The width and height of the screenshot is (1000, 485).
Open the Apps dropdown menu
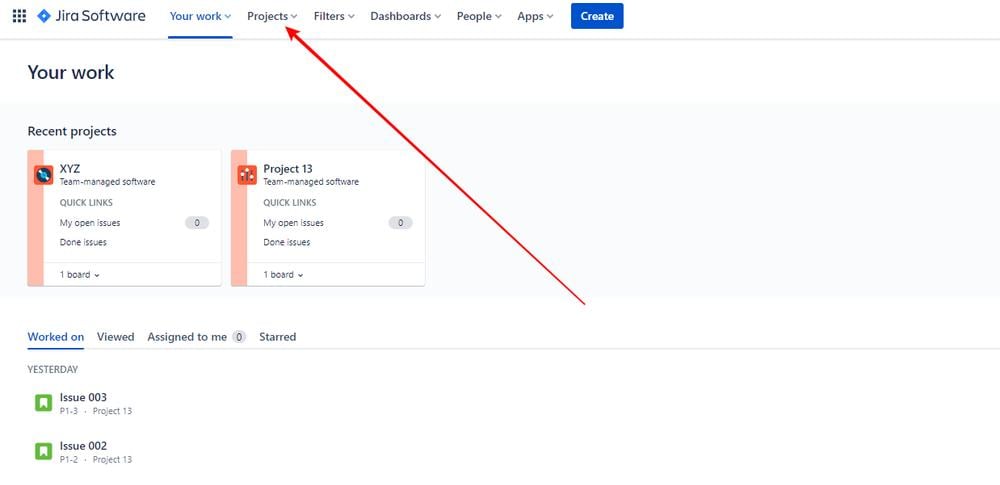pos(535,16)
